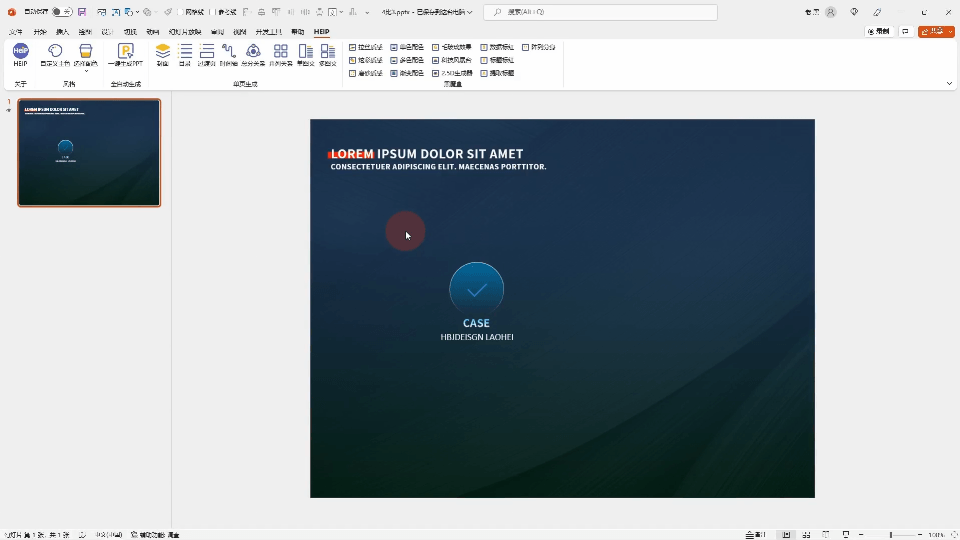Click the 科技风 item in the toolbox group
Viewport: 960px width, 540px height.
tap(452, 60)
